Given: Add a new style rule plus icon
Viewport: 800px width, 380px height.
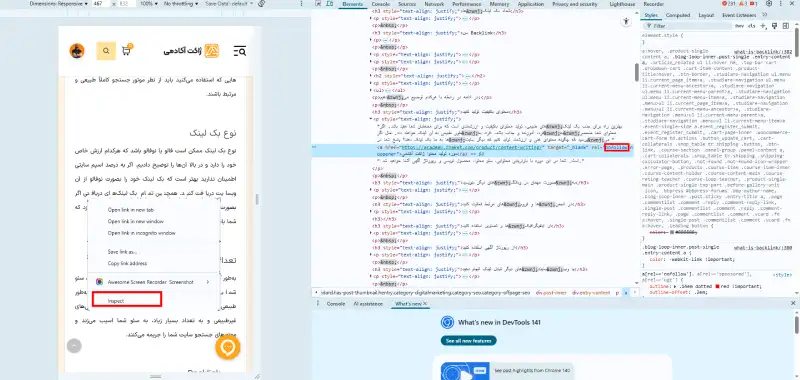Looking at the screenshot, I should tap(763, 26).
